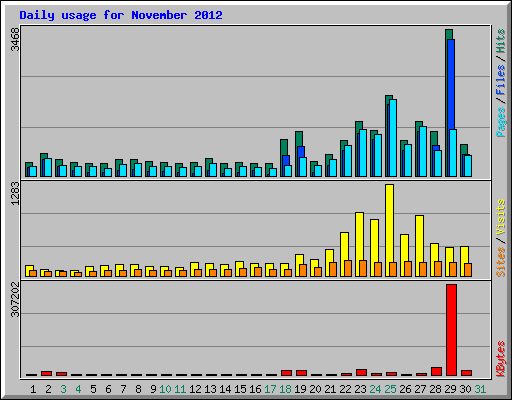This screenshot has width=512, height=400.
Task: Click the orange Sites bar for day 22
Action: pyautogui.click(x=348, y=268)
